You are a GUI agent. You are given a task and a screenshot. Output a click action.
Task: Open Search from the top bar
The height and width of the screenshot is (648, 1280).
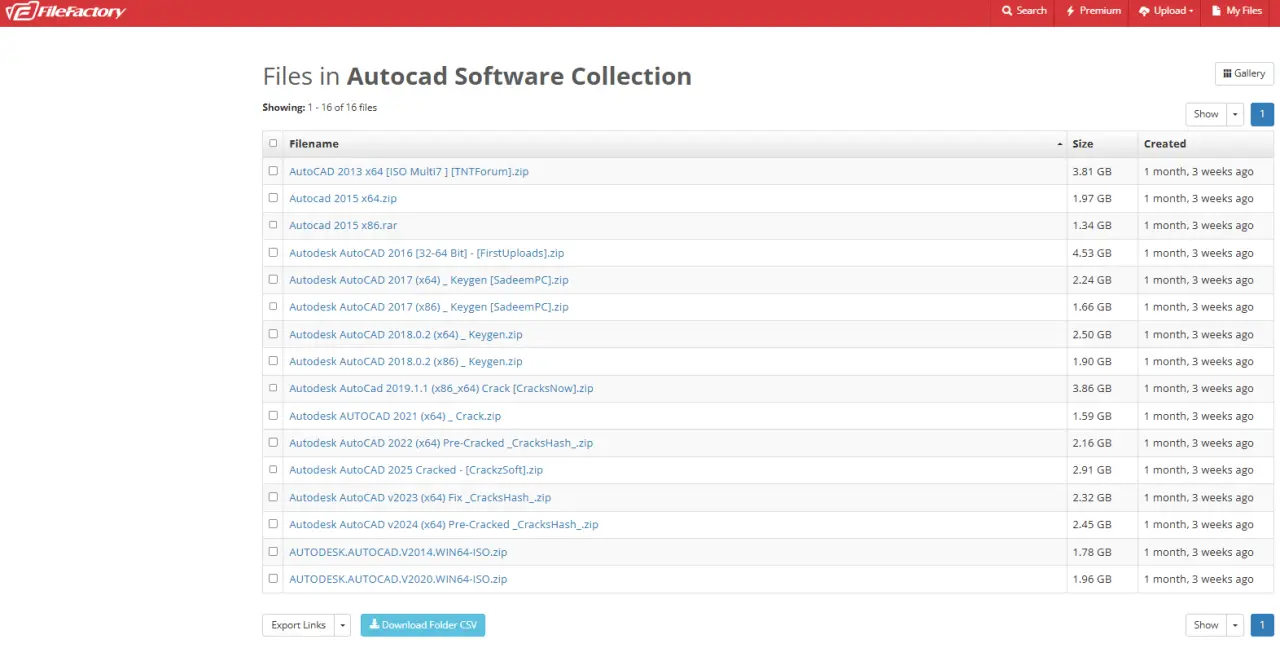click(x=1024, y=11)
